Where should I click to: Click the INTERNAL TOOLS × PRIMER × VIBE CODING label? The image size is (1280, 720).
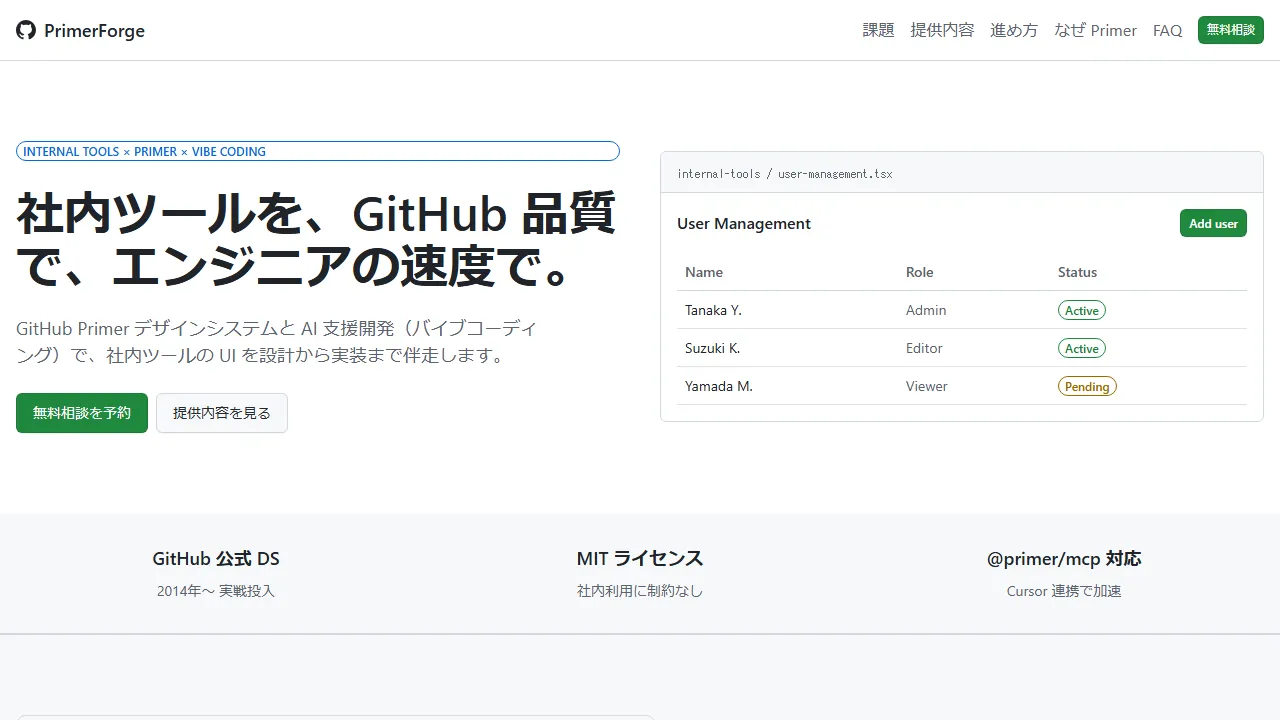point(318,152)
